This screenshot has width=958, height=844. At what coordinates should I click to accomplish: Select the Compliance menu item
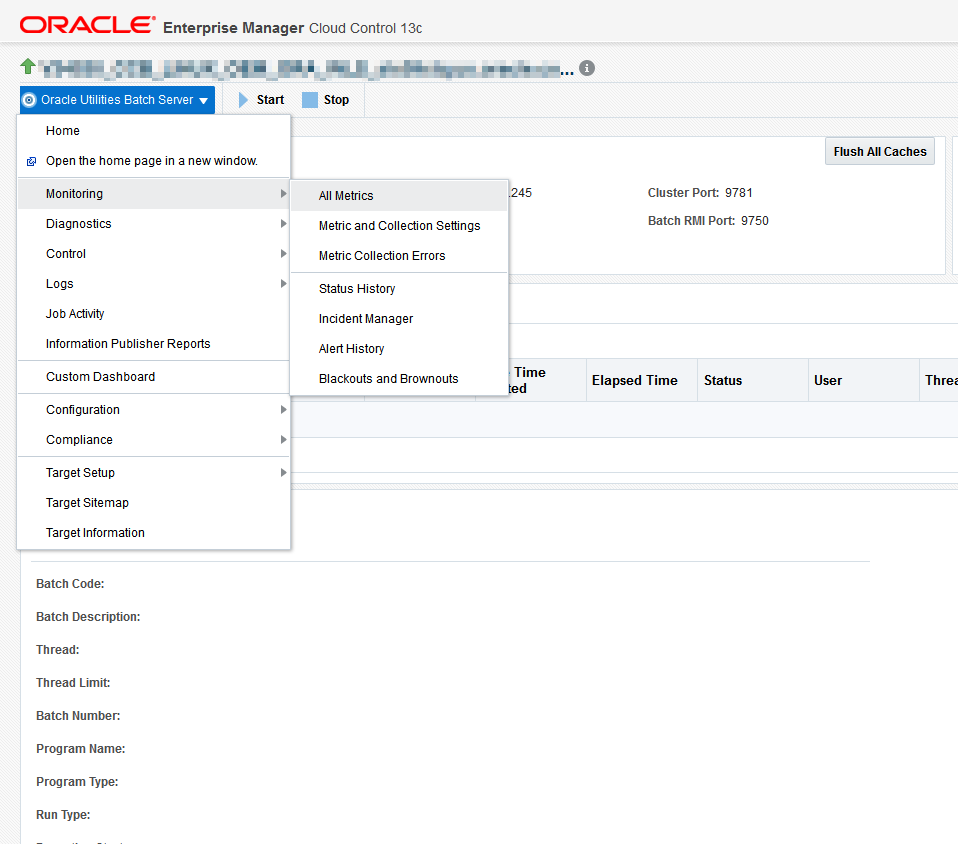[x=154, y=439]
